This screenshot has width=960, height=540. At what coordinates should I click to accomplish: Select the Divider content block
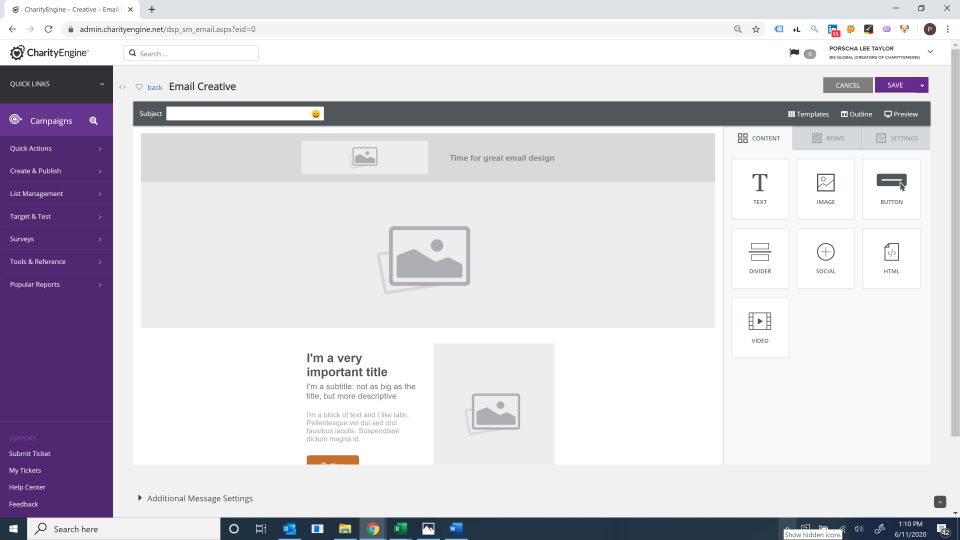pyautogui.click(x=760, y=258)
